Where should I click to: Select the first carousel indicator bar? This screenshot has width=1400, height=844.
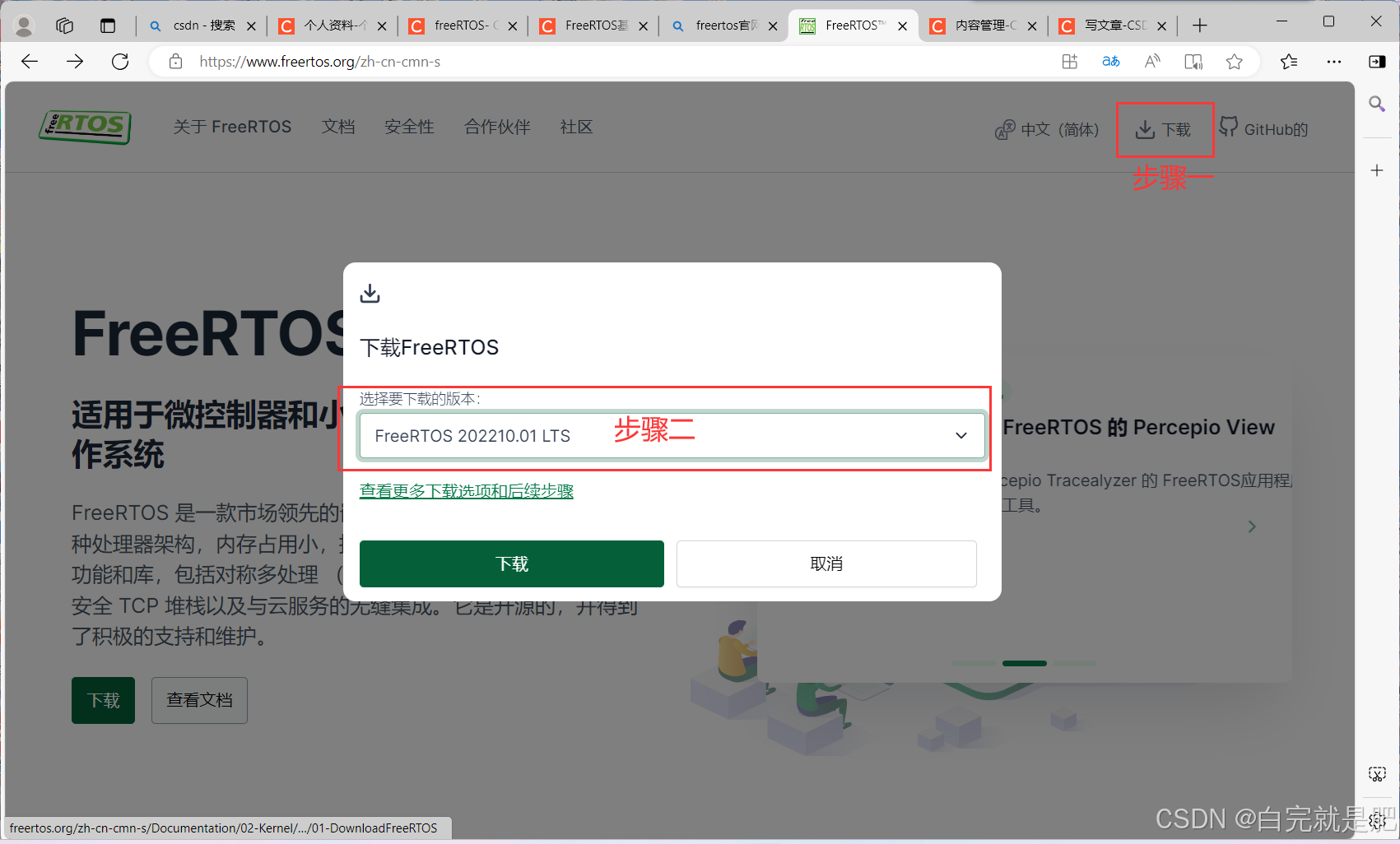click(974, 663)
